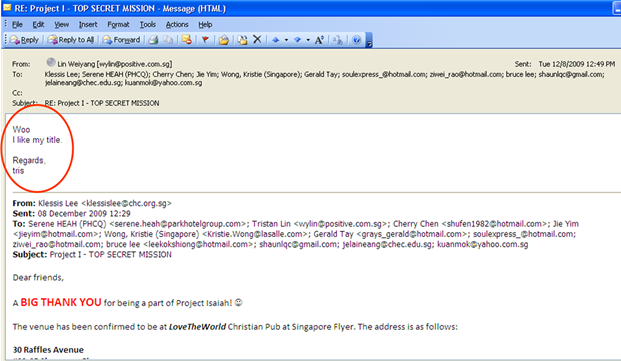Click the Copy icon in toolbar
The height and width of the screenshot is (361, 621).
coord(168,40)
